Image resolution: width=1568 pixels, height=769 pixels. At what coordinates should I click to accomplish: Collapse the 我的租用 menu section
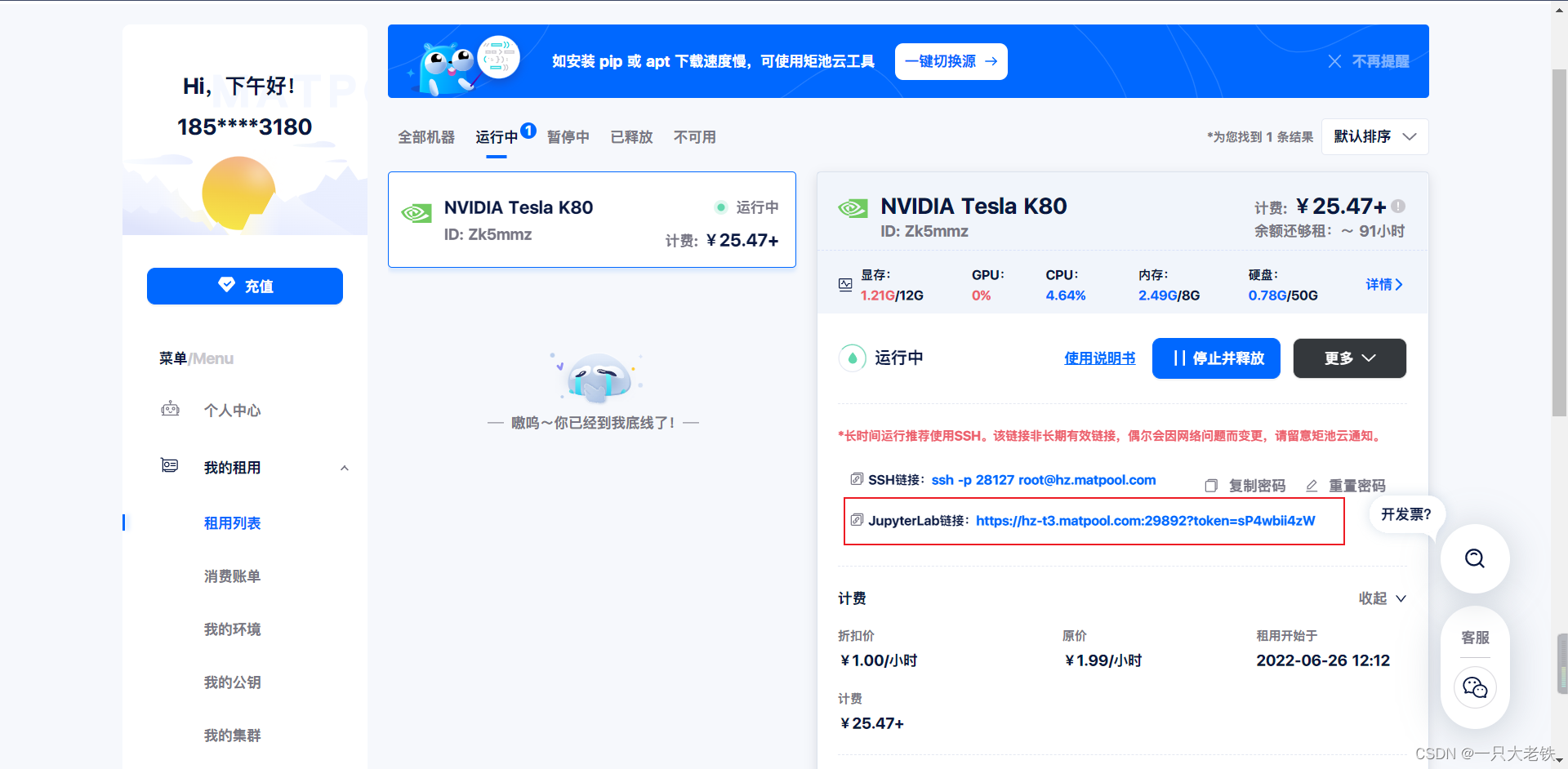(345, 468)
